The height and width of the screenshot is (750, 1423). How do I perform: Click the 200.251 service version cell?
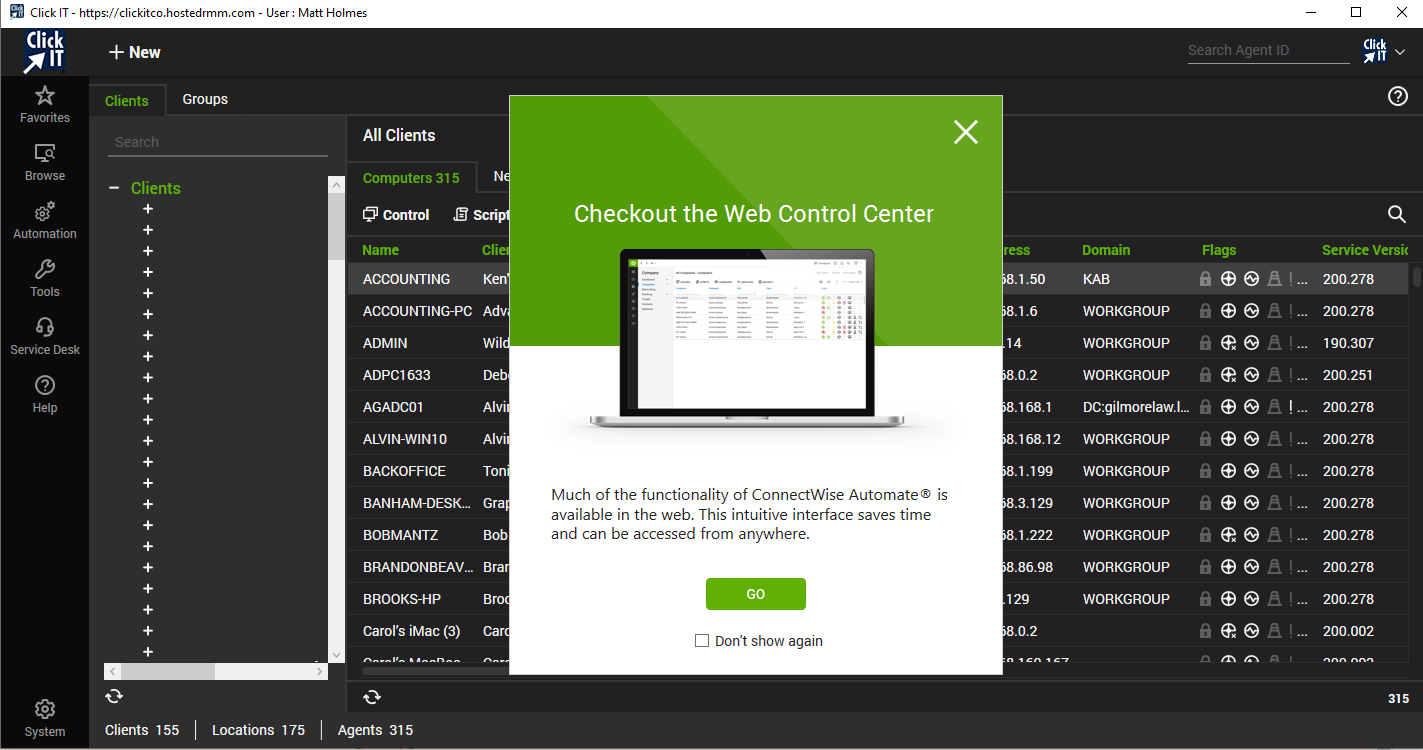coord(1348,375)
